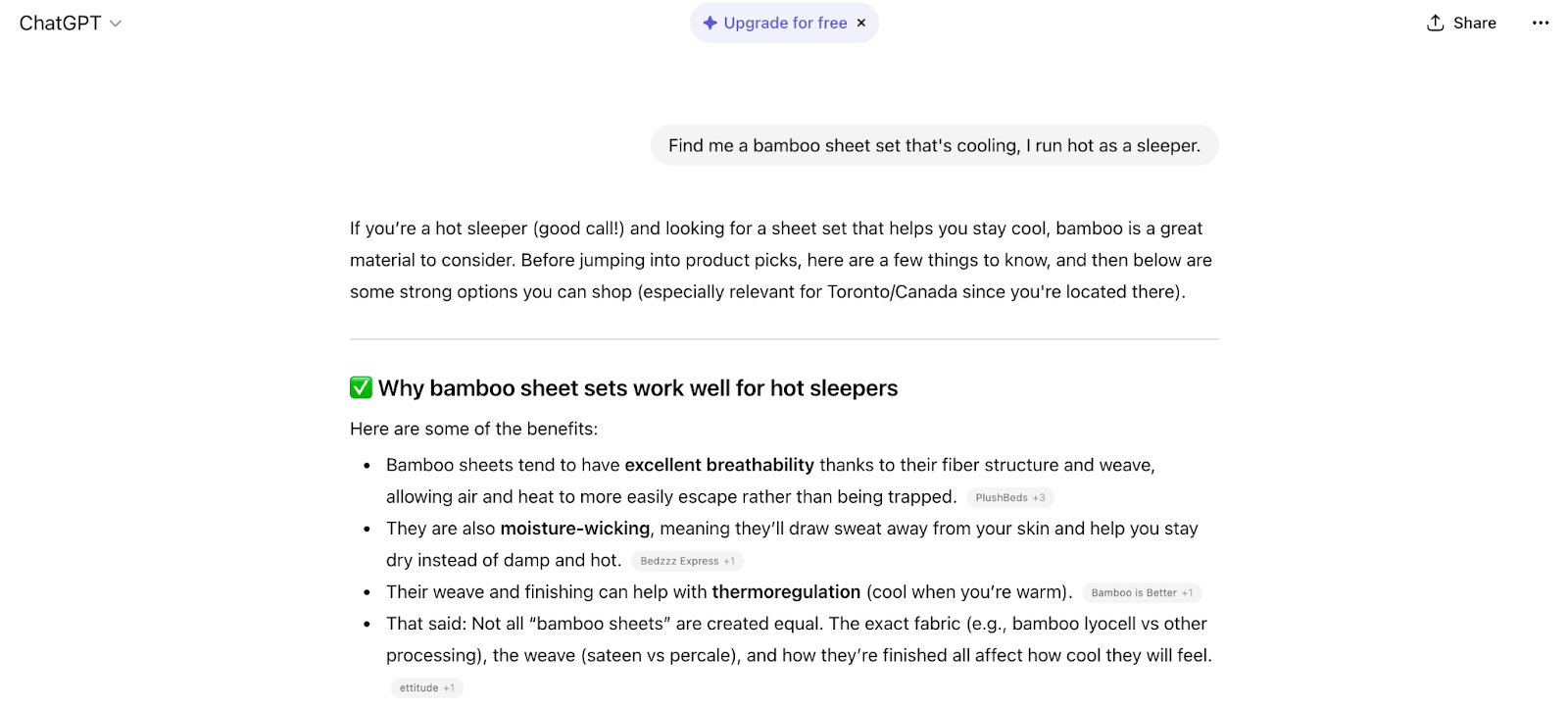Open the PlushBeds +3 source citation
1568x710 pixels.
tap(1010, 497)
